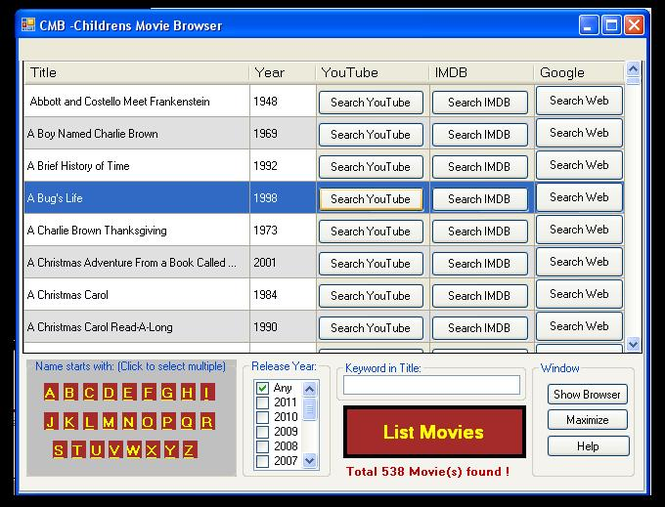Image resolution: width=665 pixels, height=507 pixels.
Task: Select letter J filter tile
Action: click(x=50, y=422)
